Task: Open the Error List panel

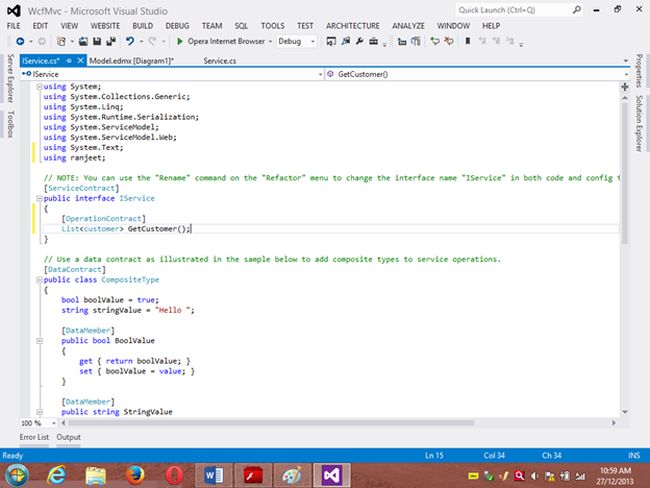Action: coord(34,437)
